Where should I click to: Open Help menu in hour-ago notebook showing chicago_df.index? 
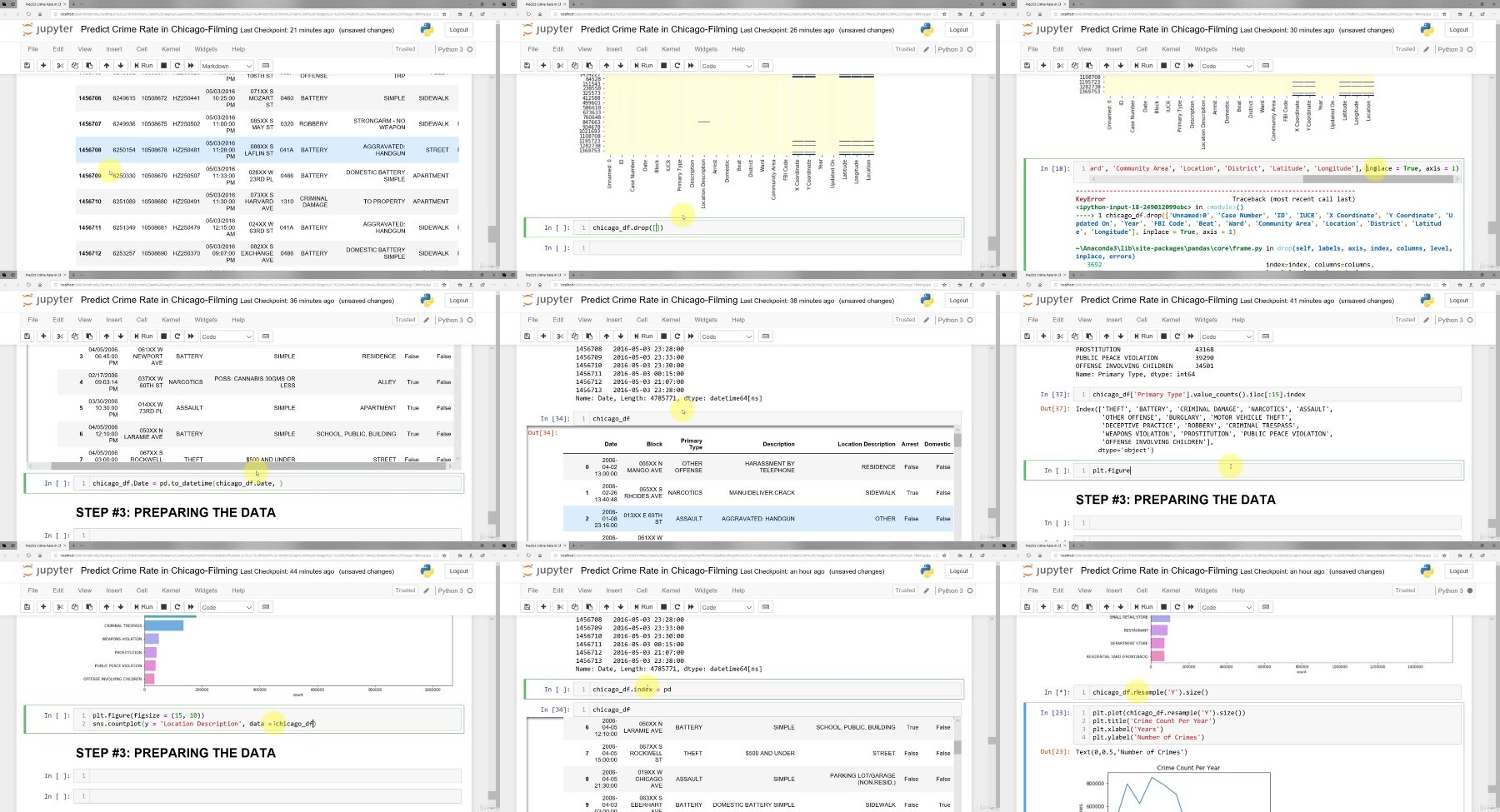coord(738,590)
